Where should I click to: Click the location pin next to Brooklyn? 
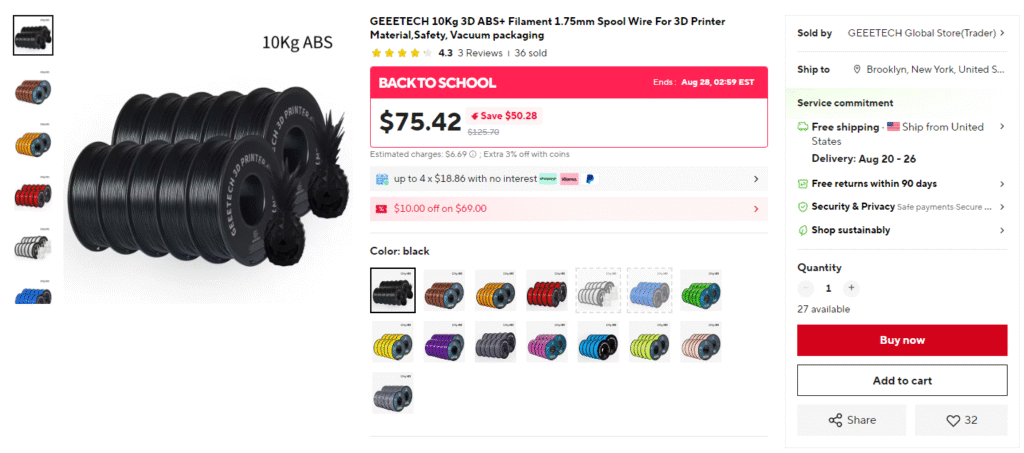[857, 69]
